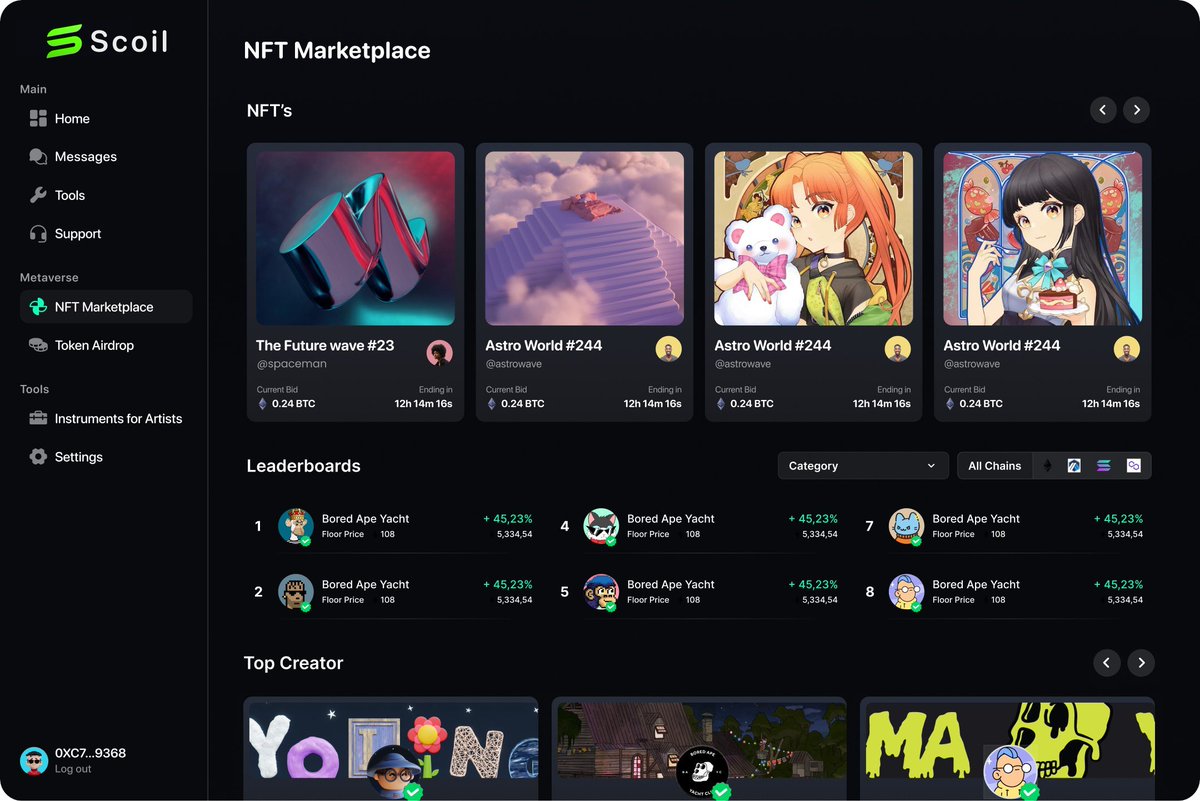Click the 0XC7...9368 wallet address
This screenshot has height=801, width=1200.
pos(90,753)
